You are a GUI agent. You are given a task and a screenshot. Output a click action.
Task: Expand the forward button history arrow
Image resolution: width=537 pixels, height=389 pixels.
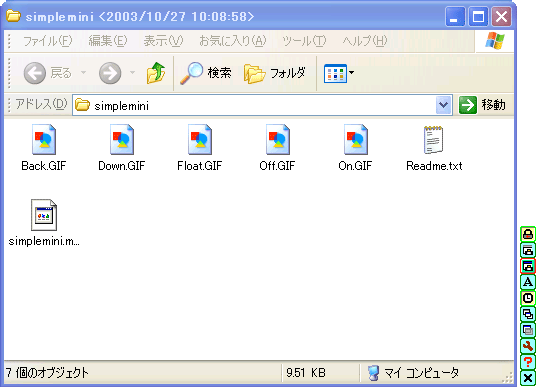(x=132, y=73)
